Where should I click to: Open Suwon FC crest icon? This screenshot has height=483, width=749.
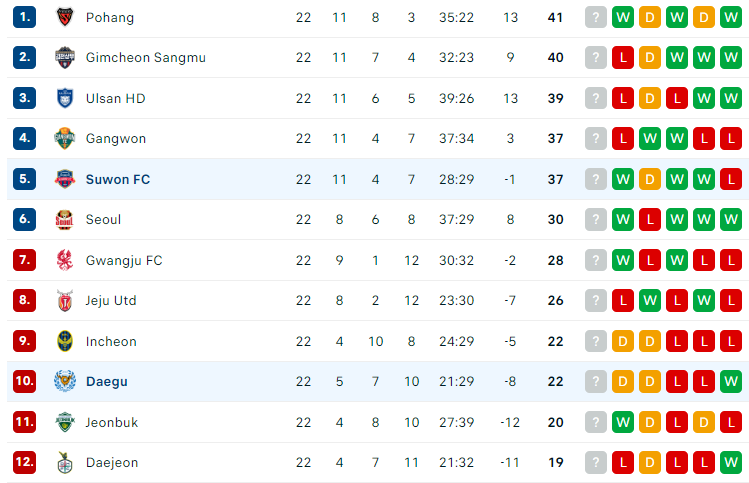pos(65,179)
